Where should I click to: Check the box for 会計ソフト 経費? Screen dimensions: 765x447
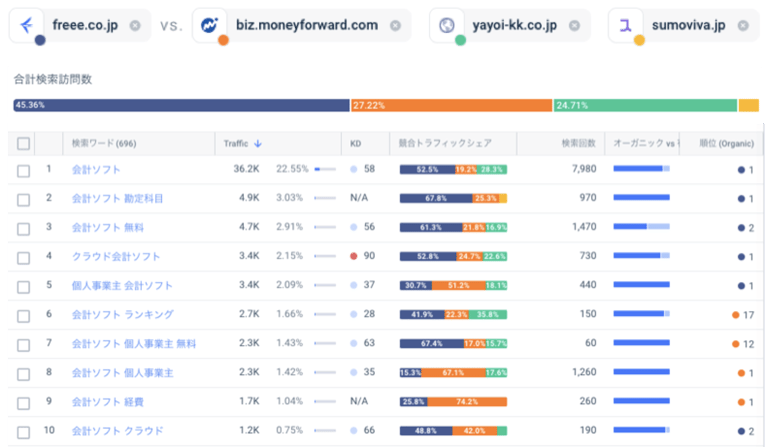23,403
